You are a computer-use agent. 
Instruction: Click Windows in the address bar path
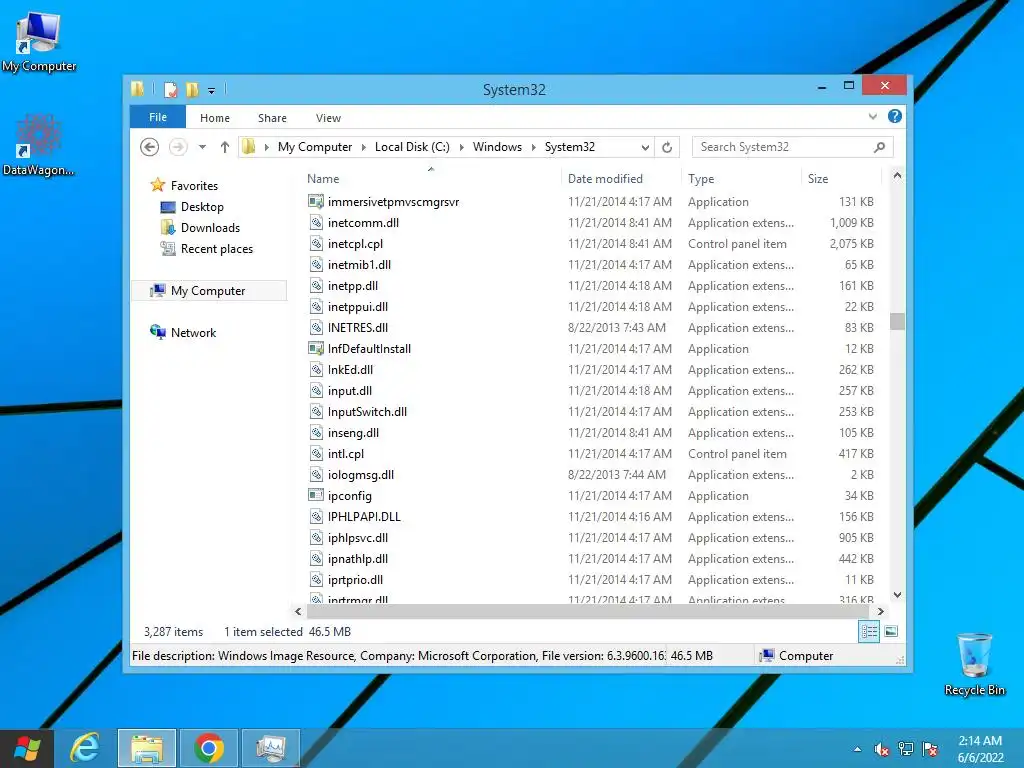tap(497, 147)
